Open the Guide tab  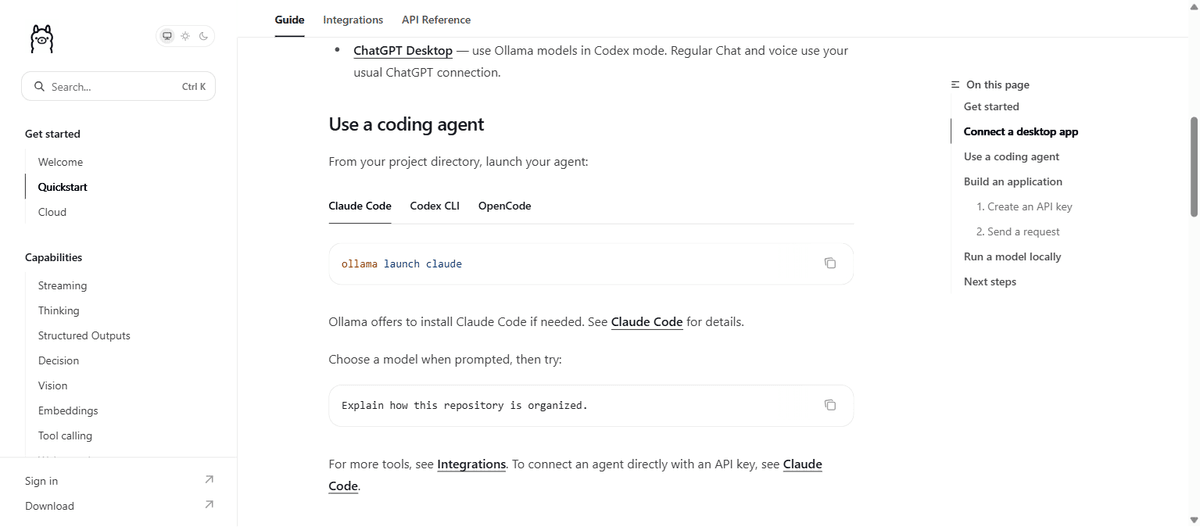pos(289,20)
